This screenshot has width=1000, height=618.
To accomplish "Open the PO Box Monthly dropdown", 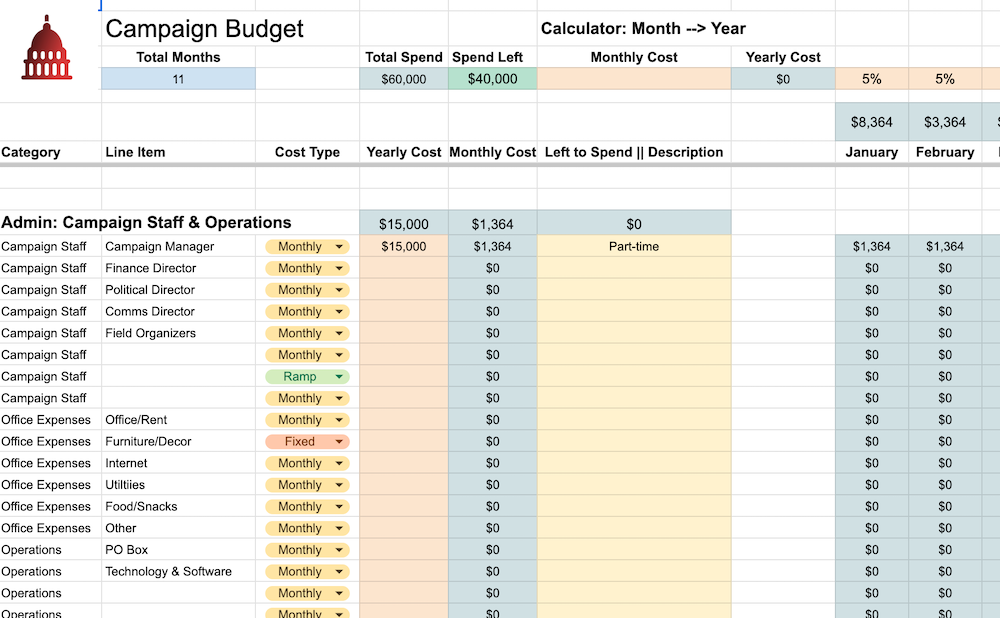I will click(x=306, y=549).
